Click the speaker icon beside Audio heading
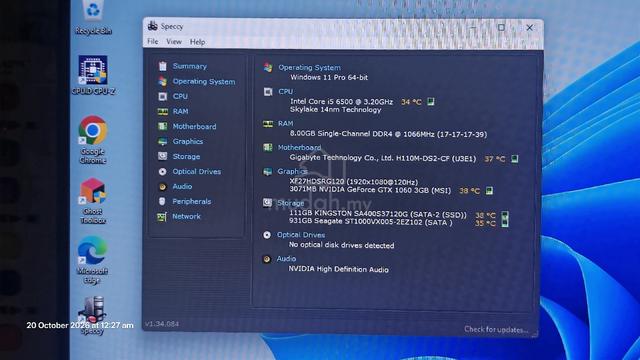Viewport: 640px width, 360px height. pos(267,259)
